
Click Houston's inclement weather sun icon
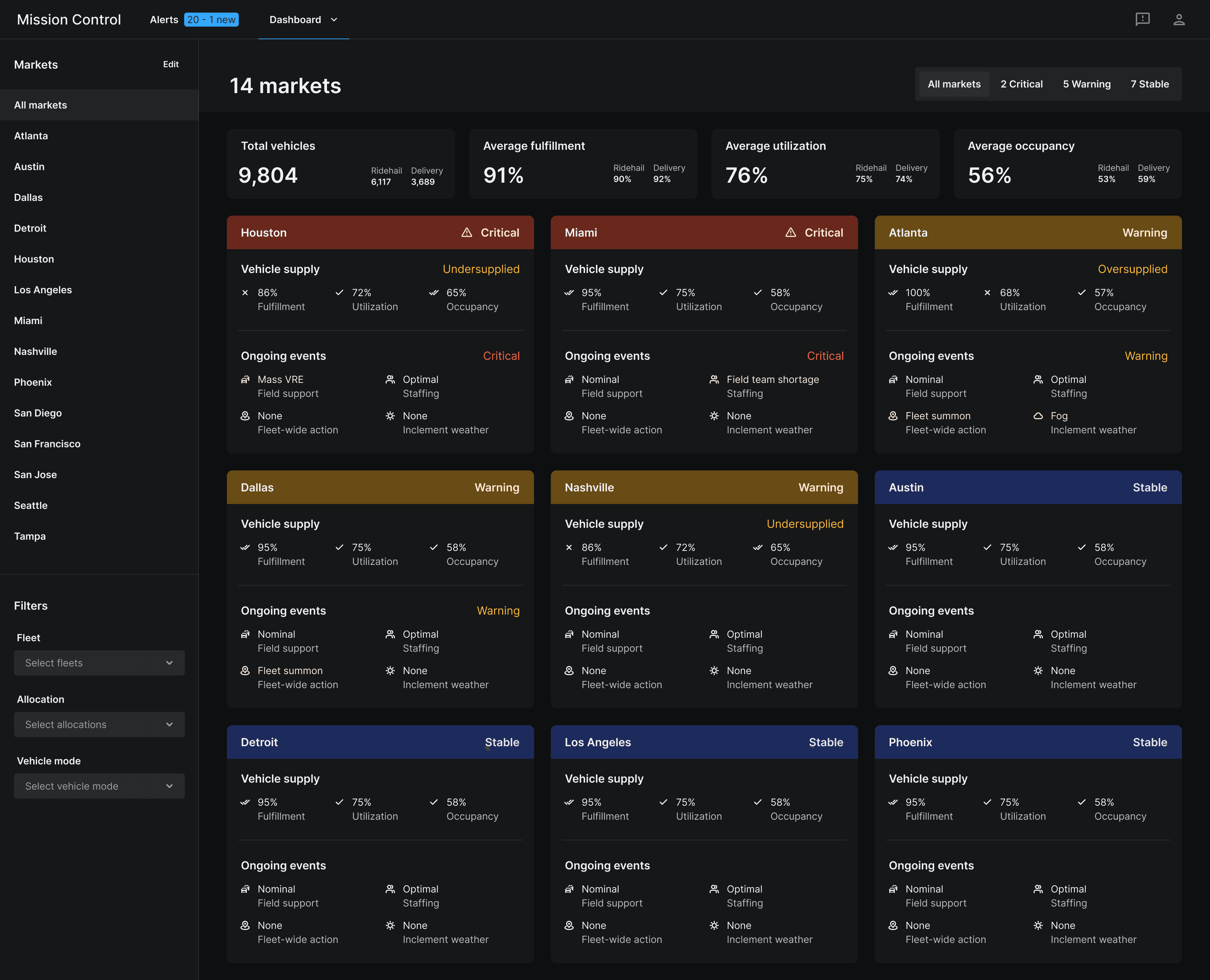tap(390, 415)
